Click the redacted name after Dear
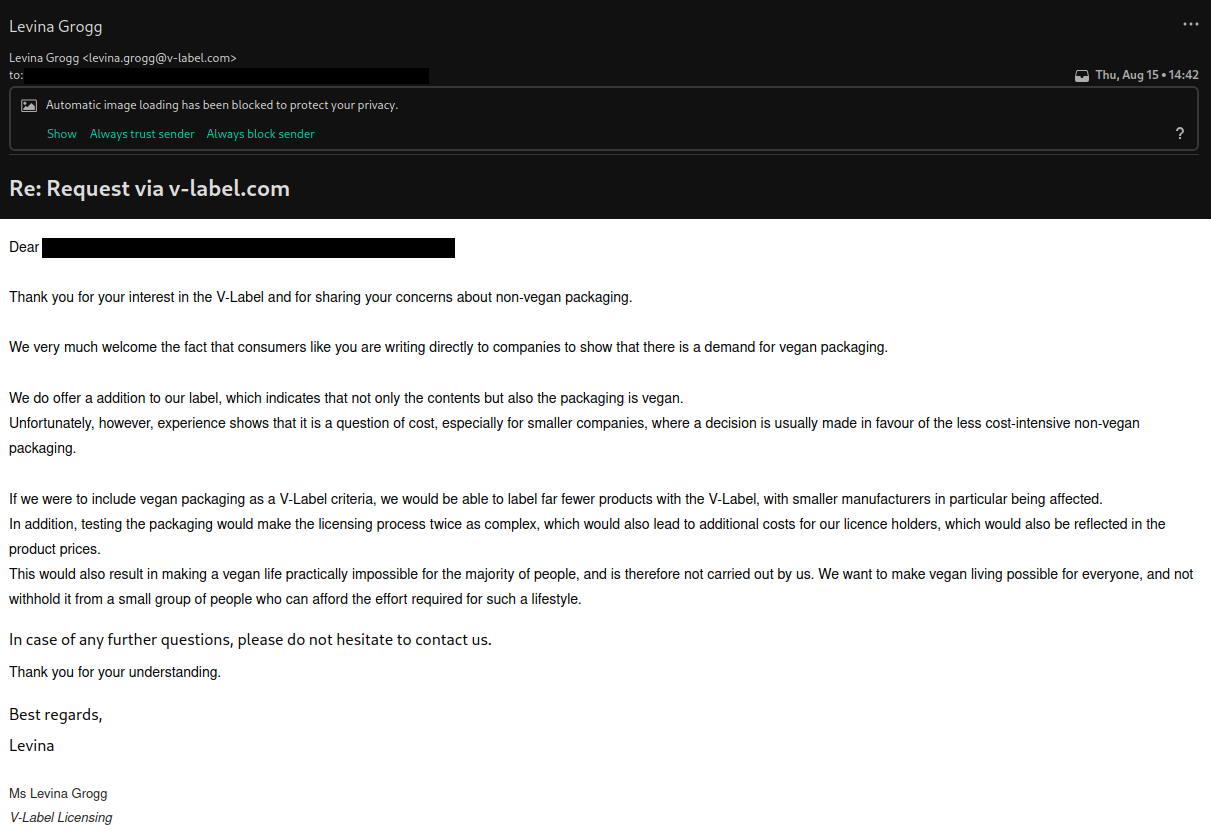 249,248
